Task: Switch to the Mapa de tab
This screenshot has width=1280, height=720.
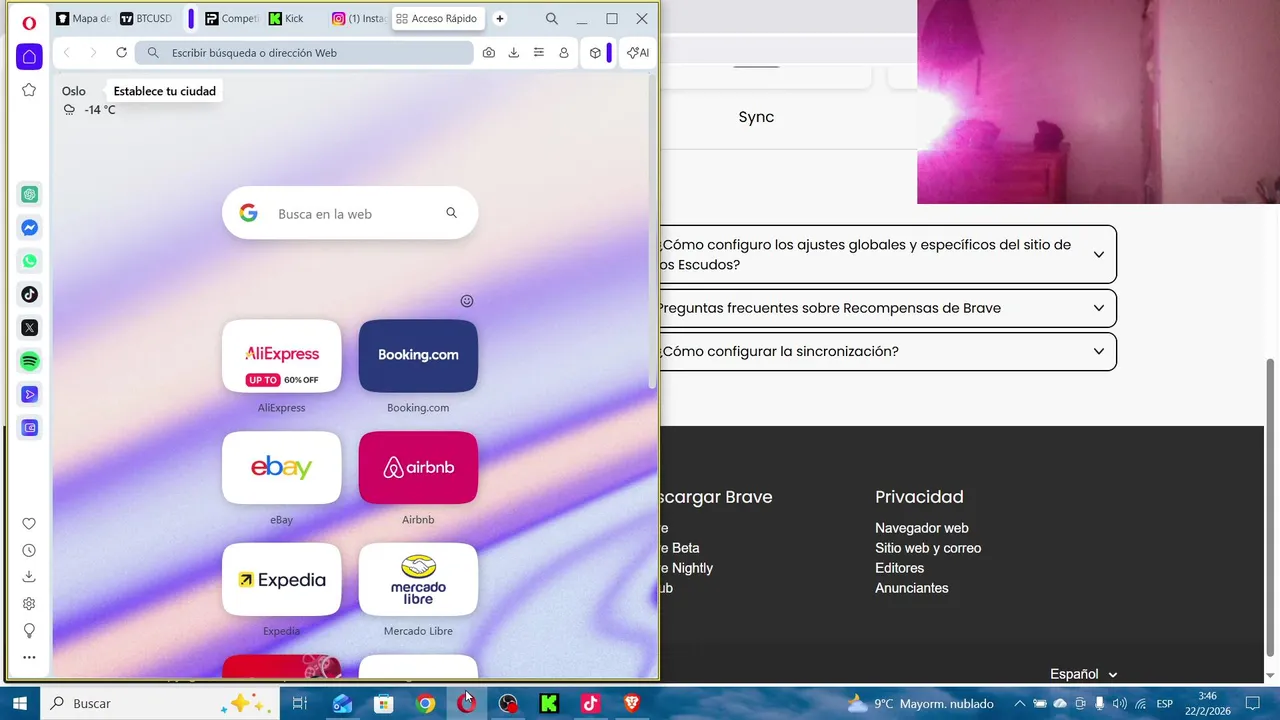Action: click(x=83, y=19)
